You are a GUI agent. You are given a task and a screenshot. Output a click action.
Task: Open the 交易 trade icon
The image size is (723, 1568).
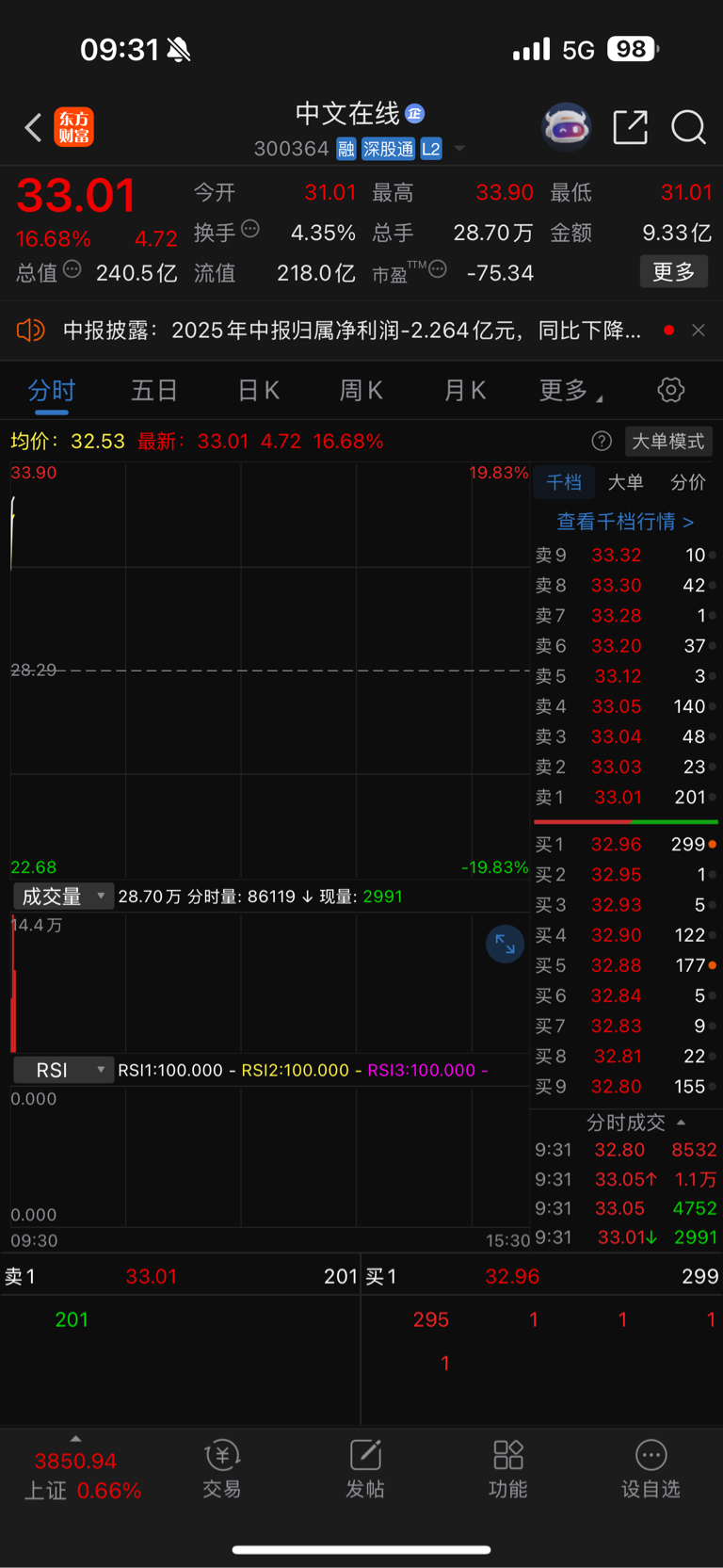coord(222,1469)
